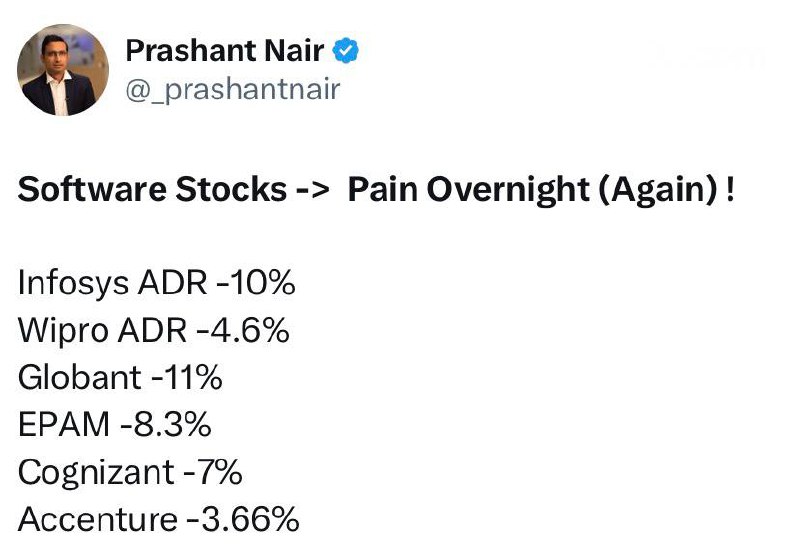
Task: Select the "EPAM" company name
Action: point(64,424)
